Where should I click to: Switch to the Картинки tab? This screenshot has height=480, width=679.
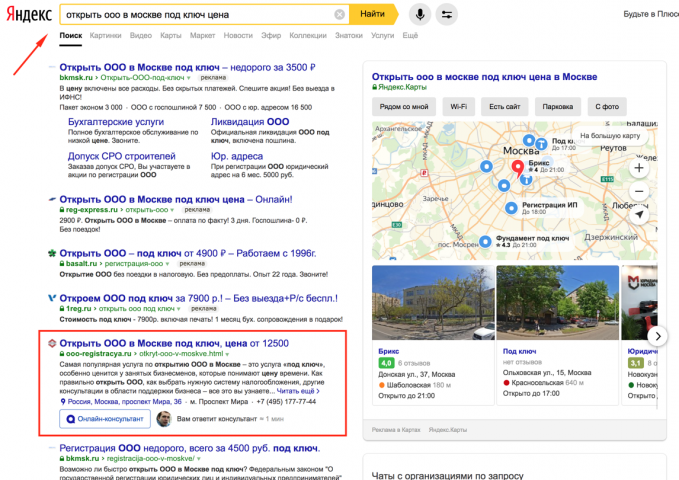105,36
